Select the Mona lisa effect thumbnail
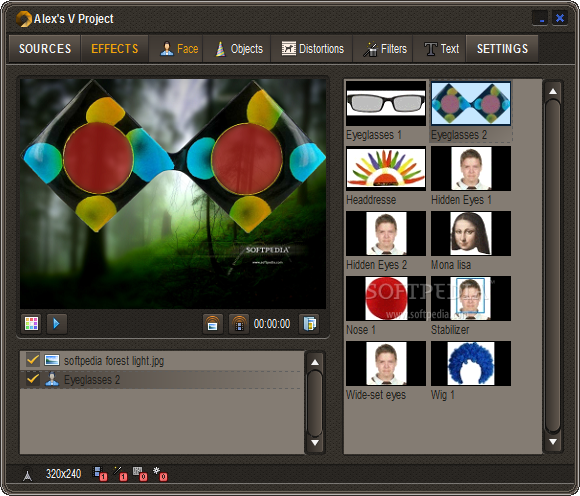Viewport: 580px width, 496px height. pos(471,233)
